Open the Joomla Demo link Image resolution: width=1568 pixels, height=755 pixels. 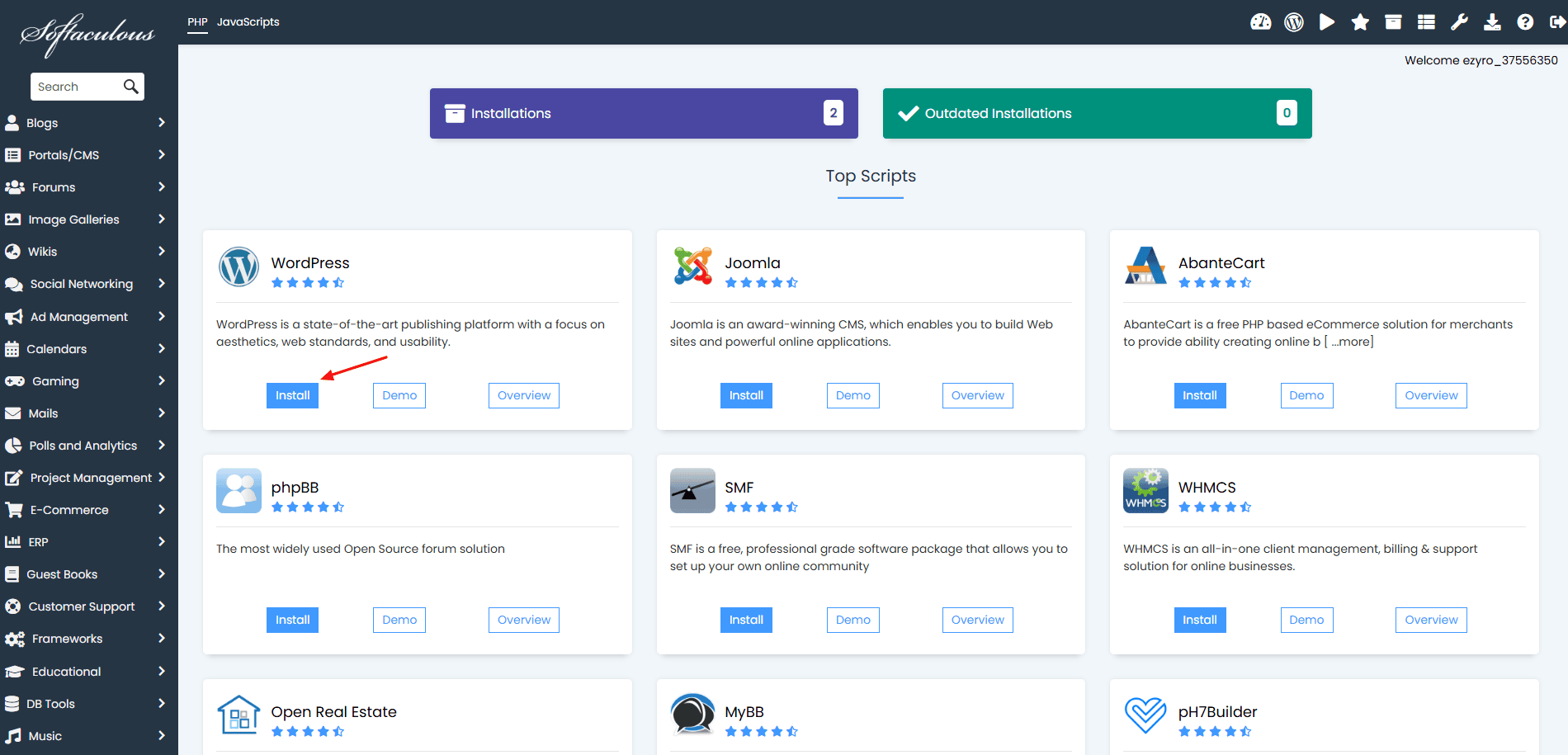[x=852, y=395]
